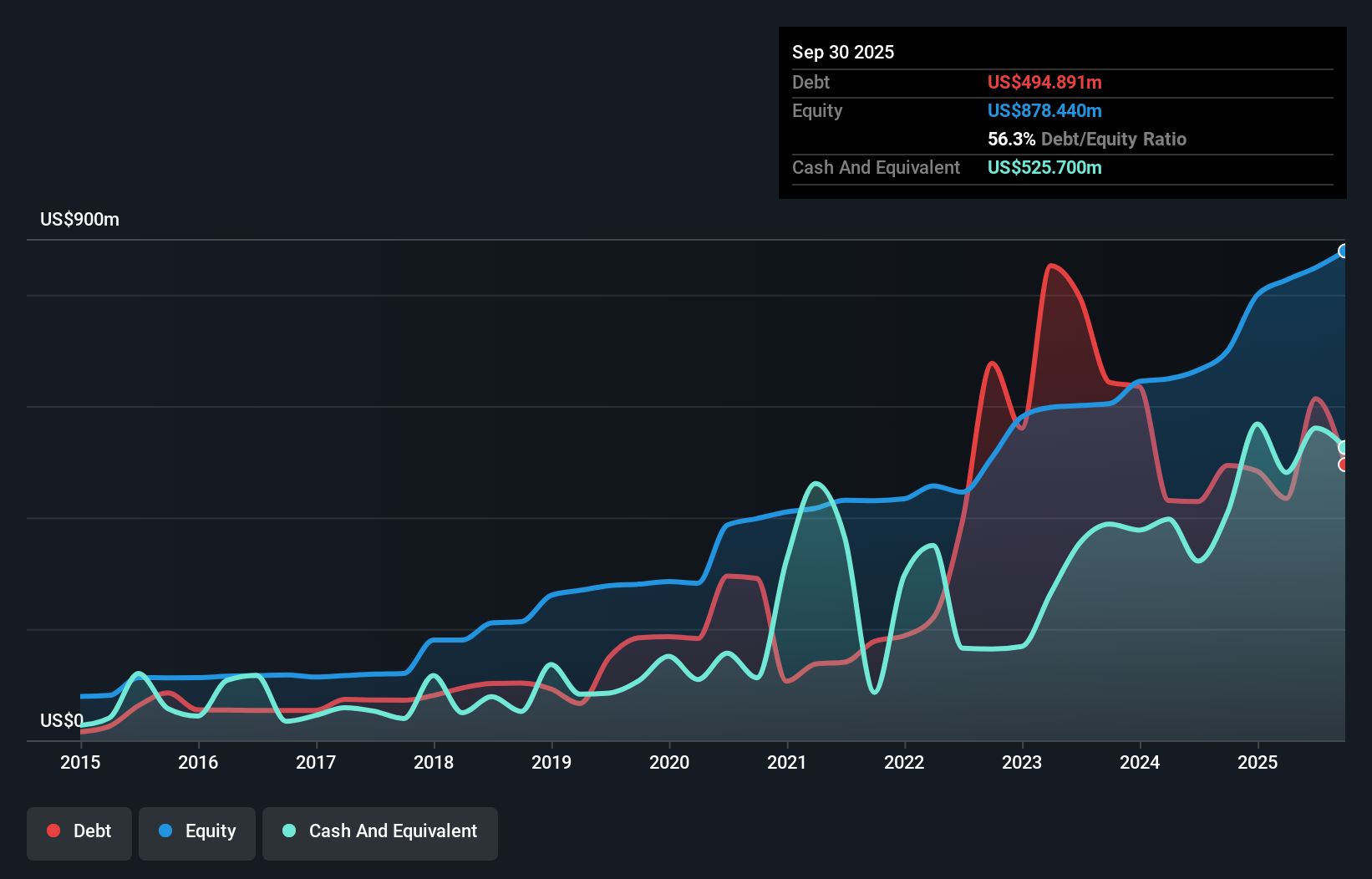Click the red Debt legend dot
1372x879 pixels.
click(53, 831)
